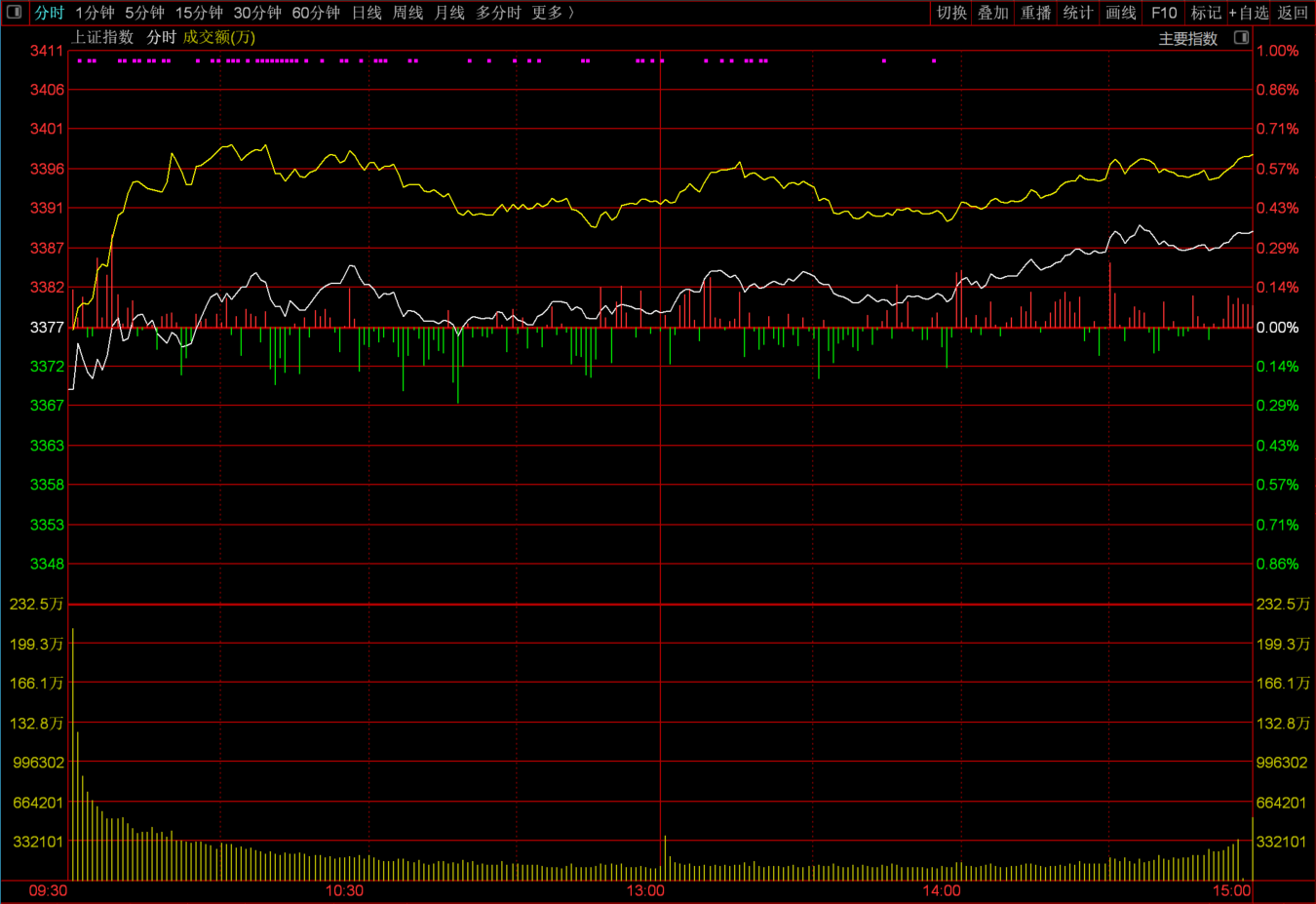Click price level 3348 on left axis
Viewport: 1316px width, 904px height.
[x=47, y=564]
